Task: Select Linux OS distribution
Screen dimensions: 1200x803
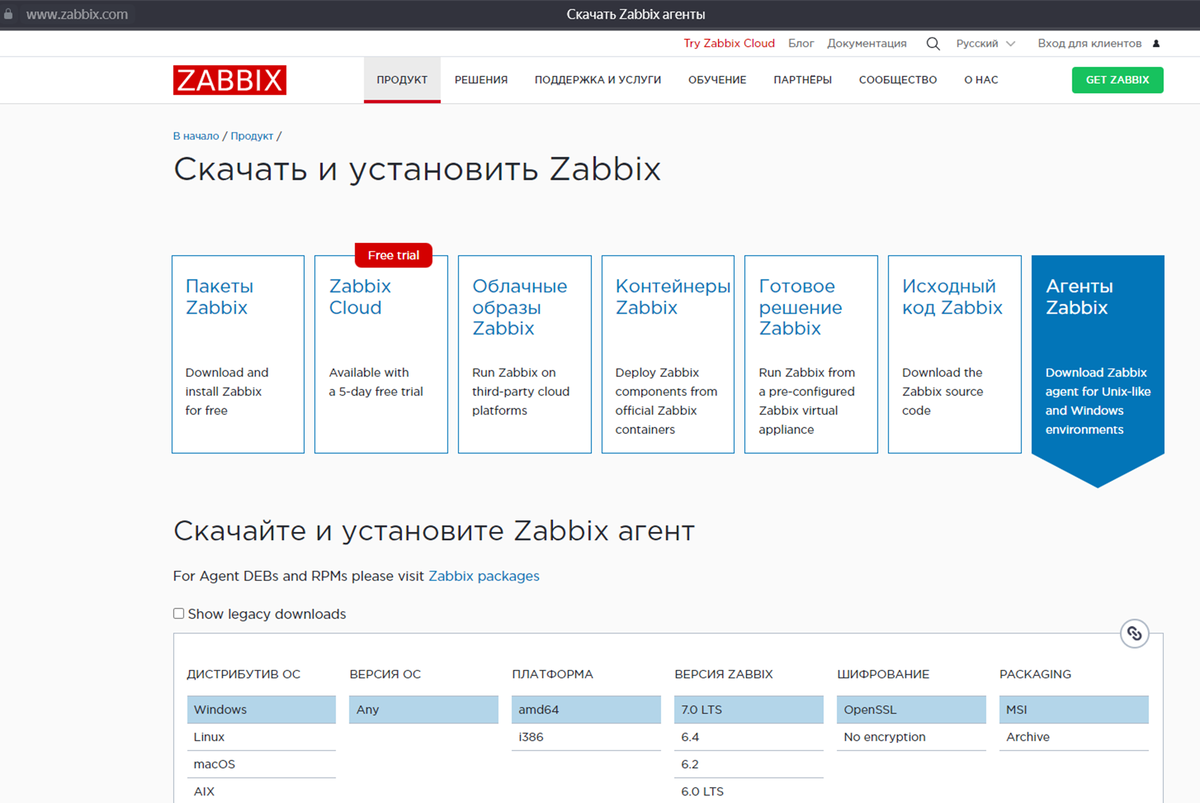Action: pyautogui.click(x=261, y=737)
